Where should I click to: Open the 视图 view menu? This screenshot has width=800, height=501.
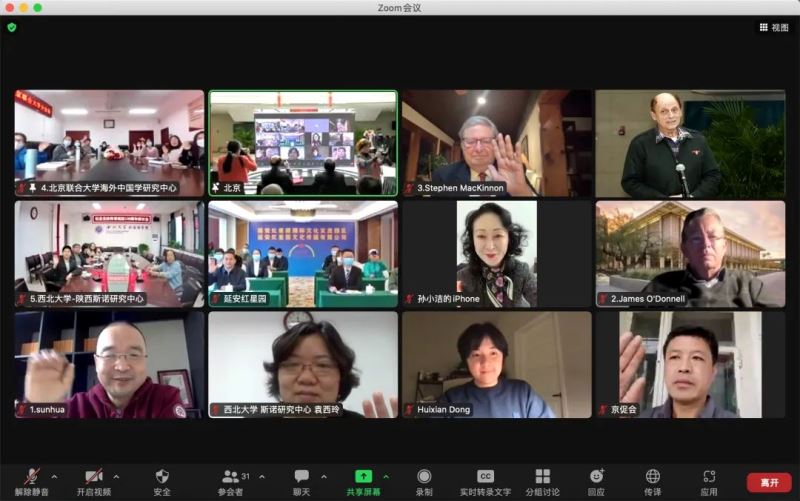click(x=774, y=28)
